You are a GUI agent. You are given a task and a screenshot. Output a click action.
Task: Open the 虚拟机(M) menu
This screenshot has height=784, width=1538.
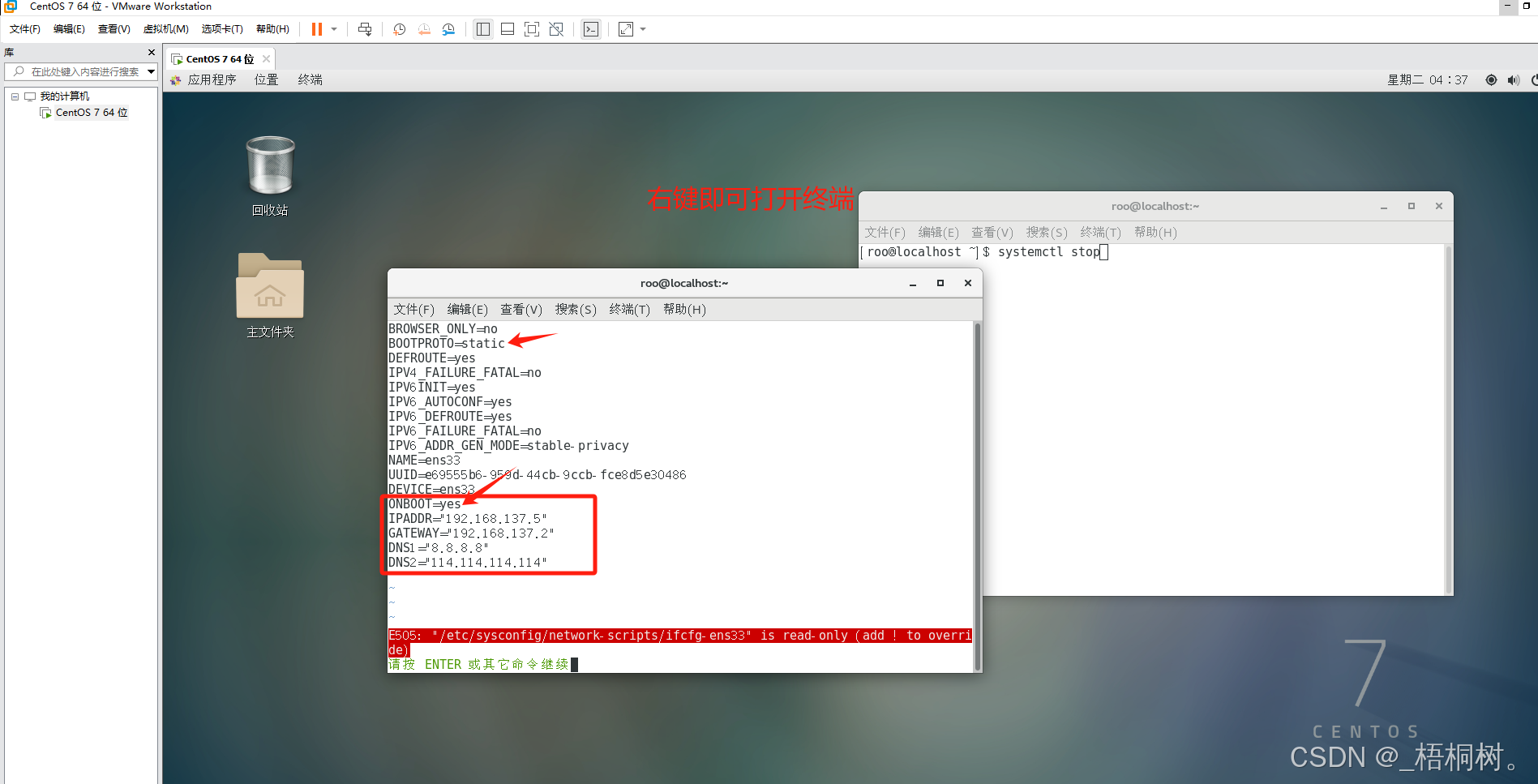(165, 28)
